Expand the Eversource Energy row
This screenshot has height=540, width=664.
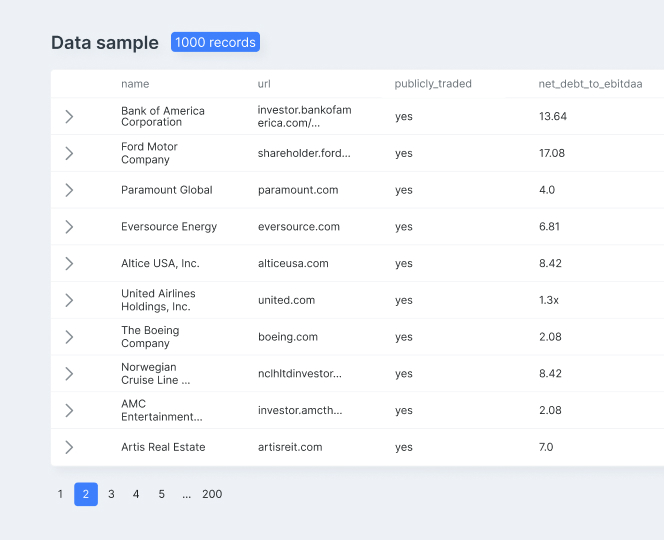click(x=69, y=227)
